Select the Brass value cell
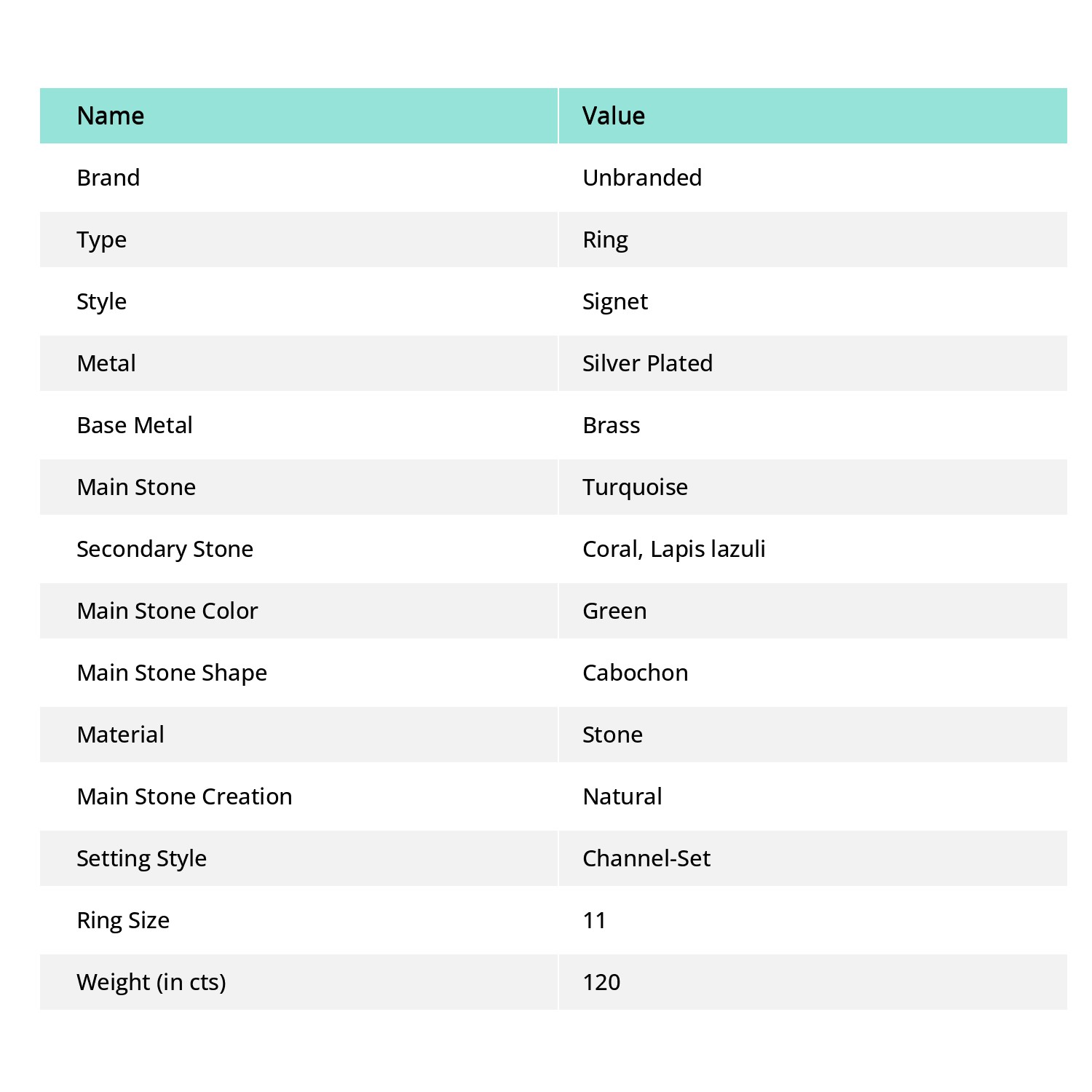The image size is (1092, 1092). coord(611,425)
